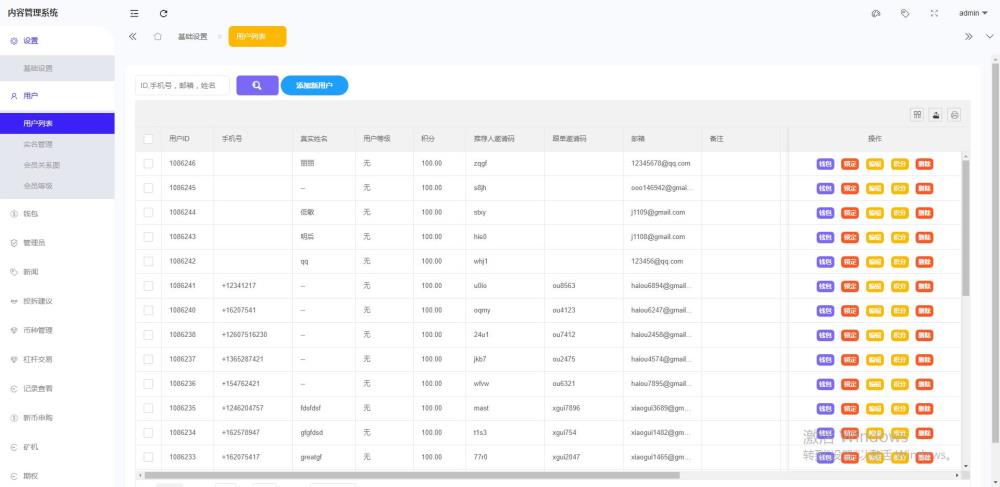Select the checkbox for user 1086241
The image size is (1000, 487).
tap(148, 286)
